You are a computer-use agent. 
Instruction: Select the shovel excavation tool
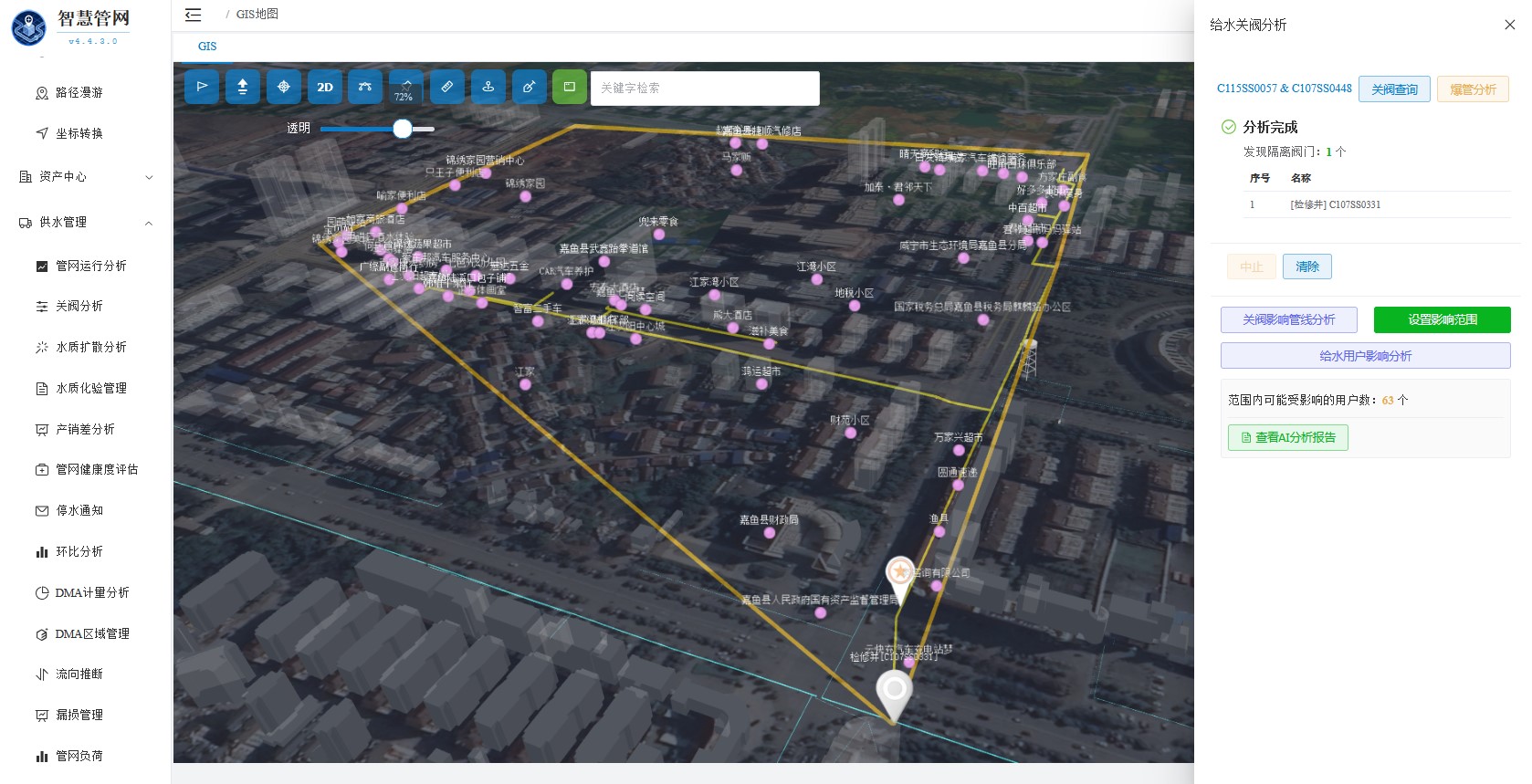tap(529, 87)
